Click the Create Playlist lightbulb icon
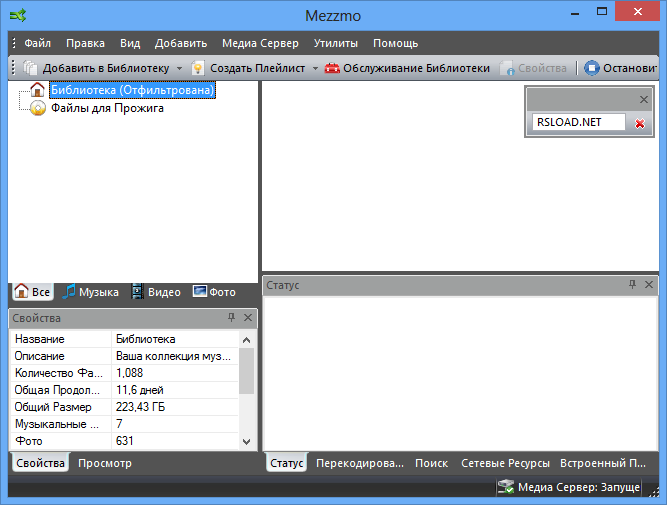The width and height of the screenshot is (667, 505). point(198,68)
